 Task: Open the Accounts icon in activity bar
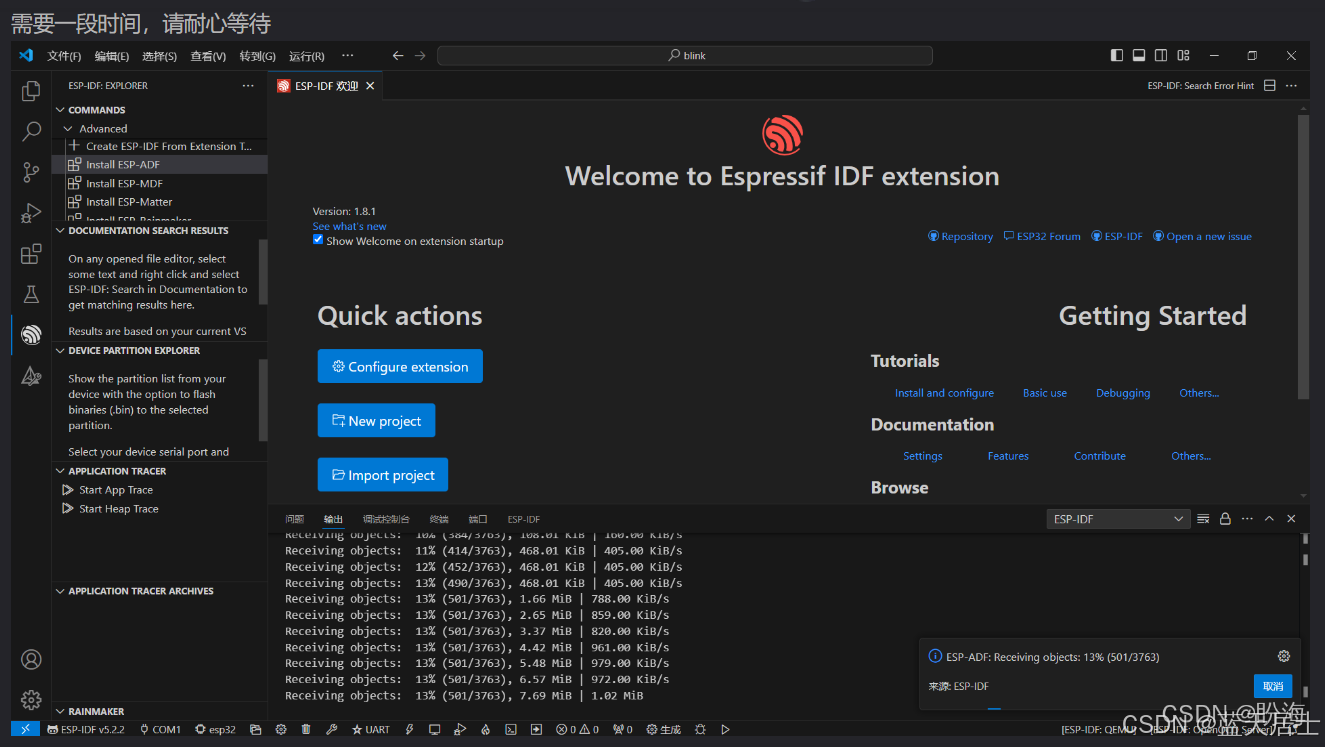[31, 659]
